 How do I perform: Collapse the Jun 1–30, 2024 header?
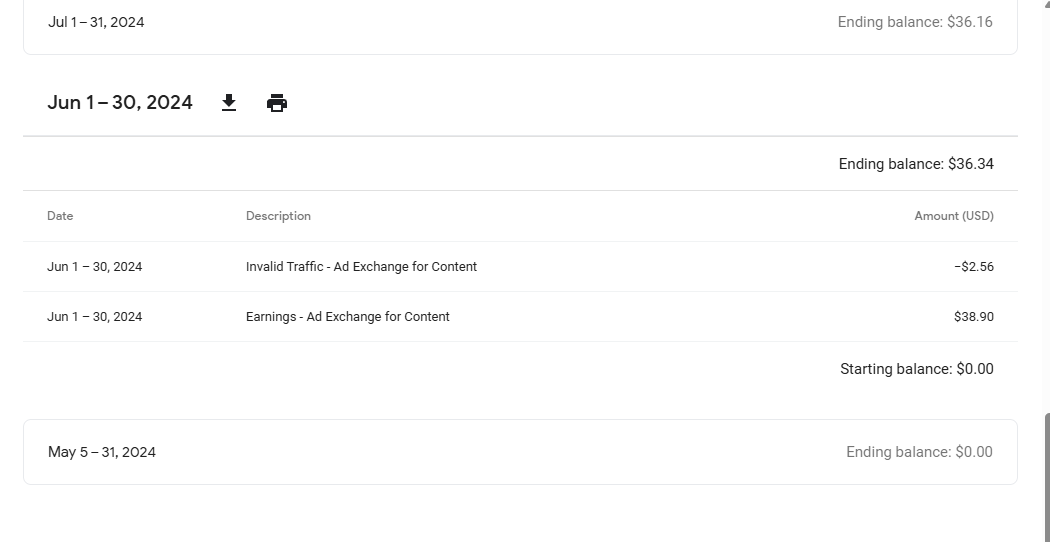120,103
